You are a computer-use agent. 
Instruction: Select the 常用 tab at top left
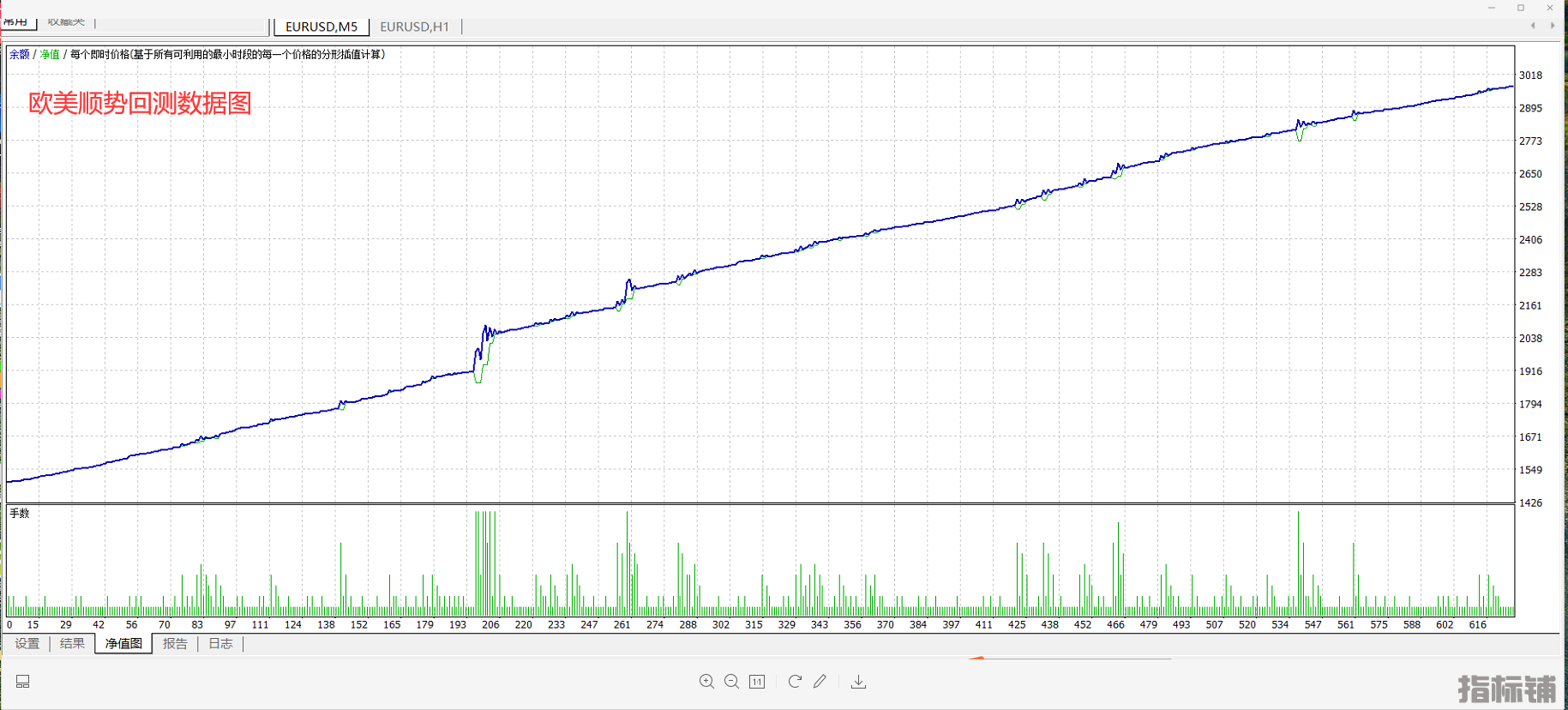pyautogui.click(x=15, y=21)
